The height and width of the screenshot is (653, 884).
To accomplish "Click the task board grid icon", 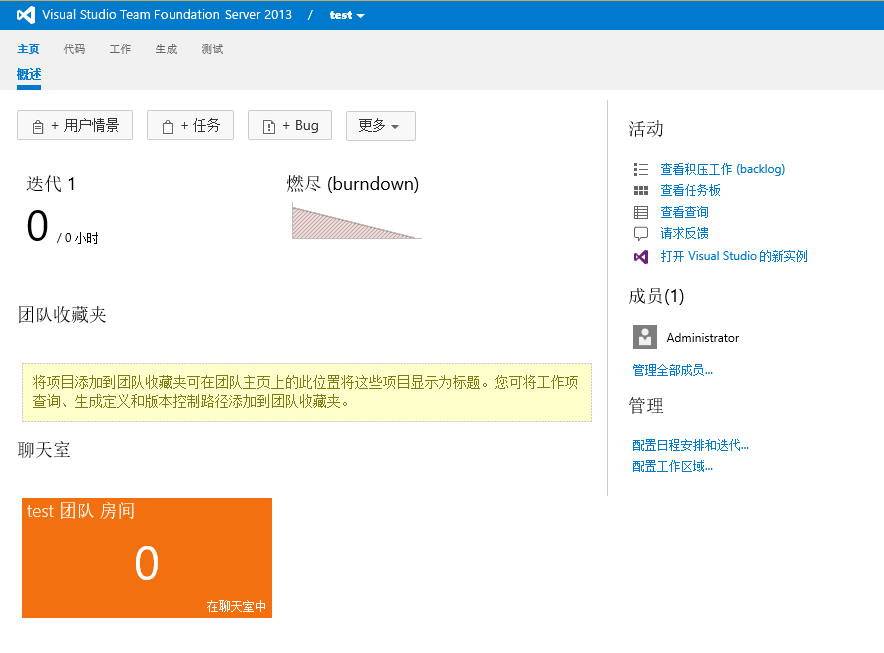I will pos(640,191).
